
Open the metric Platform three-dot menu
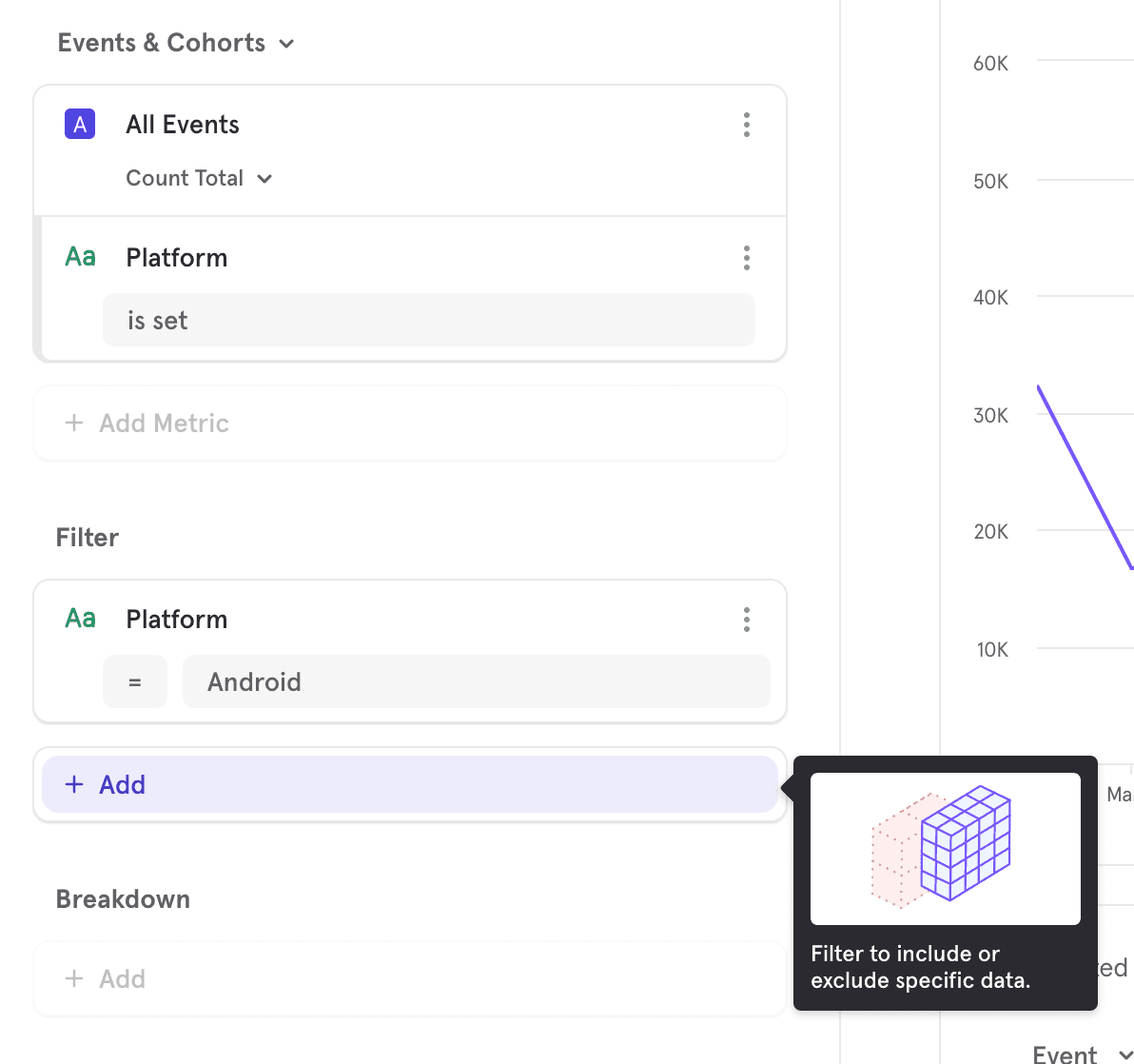pyautogui.click(x=747, y=258)
